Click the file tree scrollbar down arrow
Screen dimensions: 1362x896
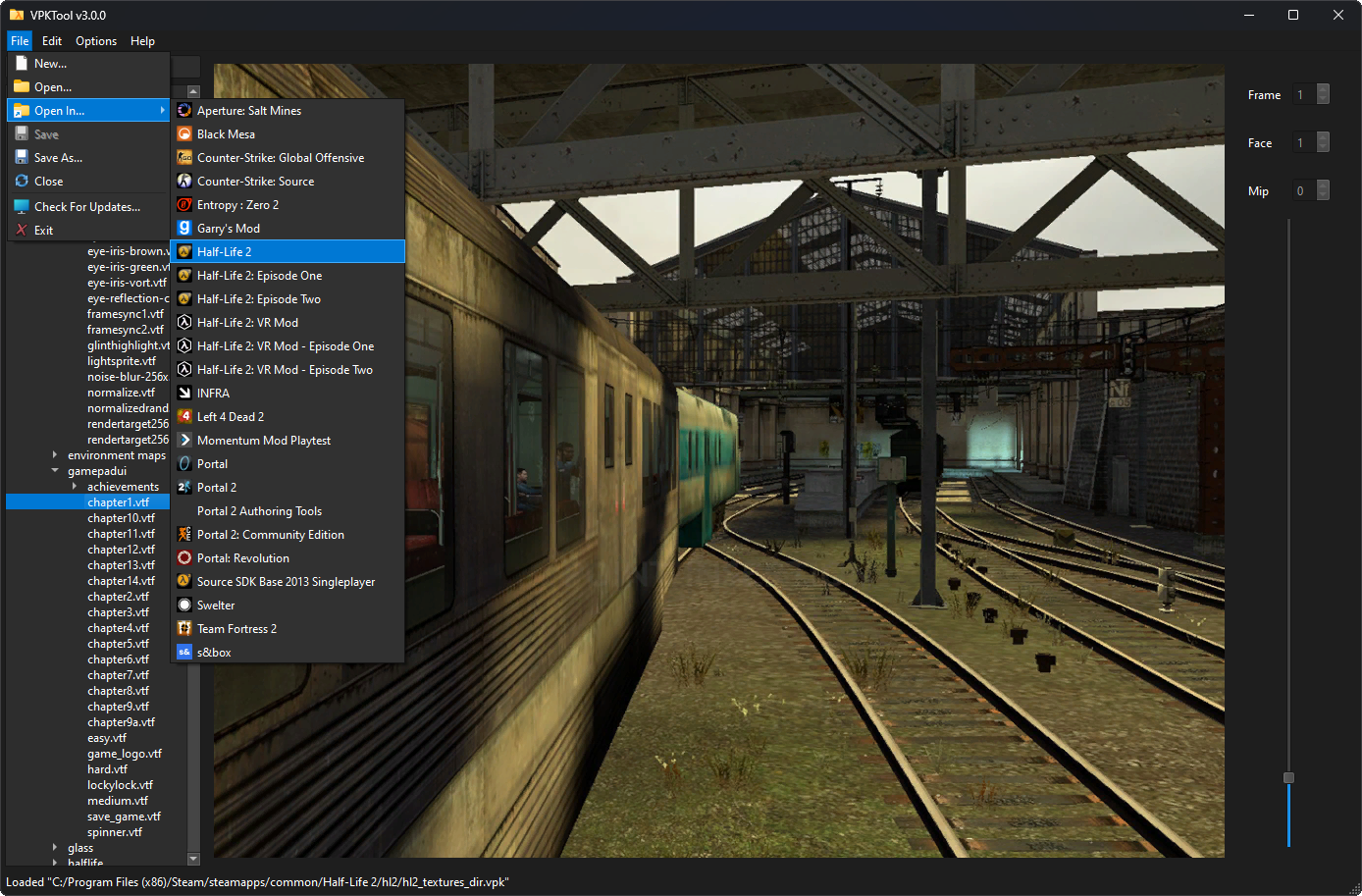point(193,859)
